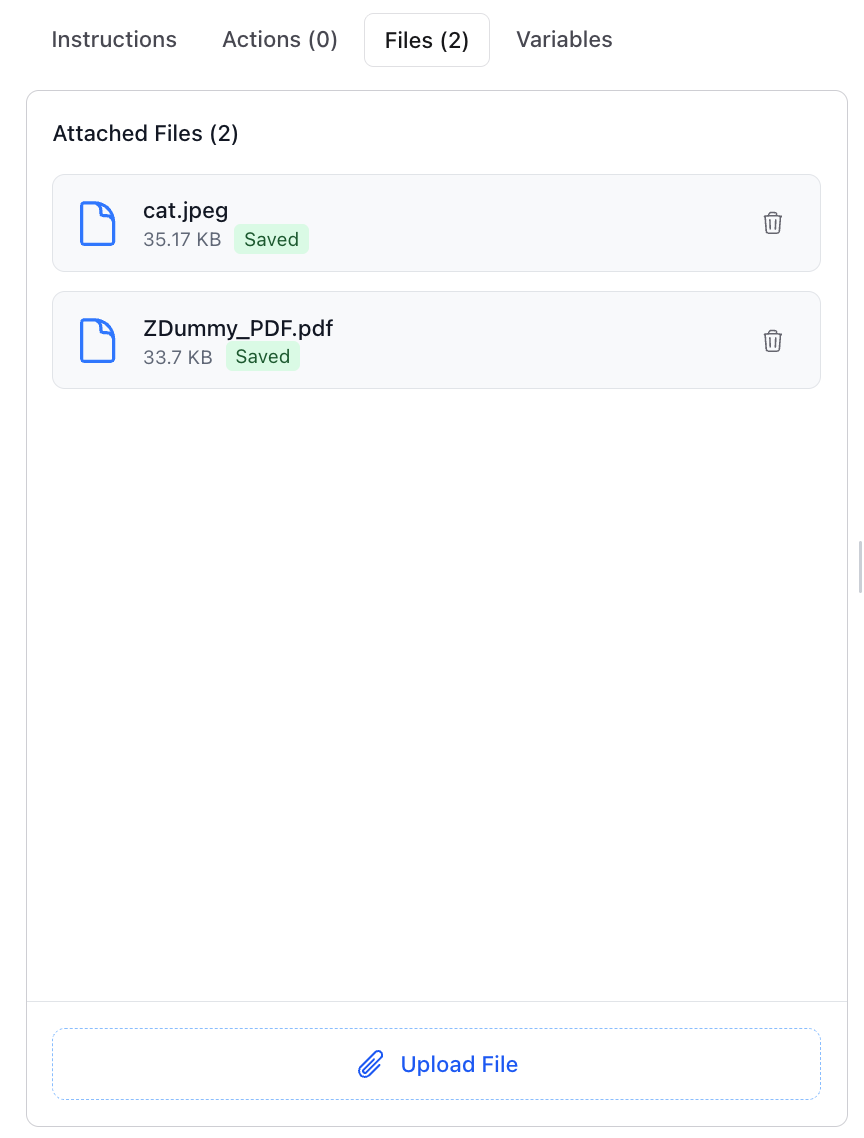Delete ZDummy_PDF.pdf using its trash icon

(x=772, y=340)
